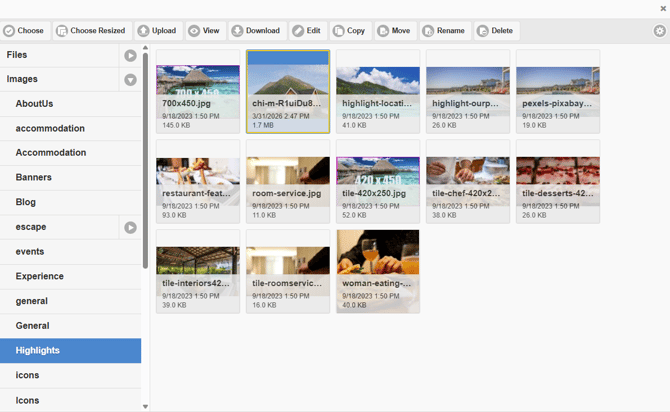The height and width of the screenshot is (412, 670).
Task: Collapse the Images folder arrow
Action: click(130, 80)
